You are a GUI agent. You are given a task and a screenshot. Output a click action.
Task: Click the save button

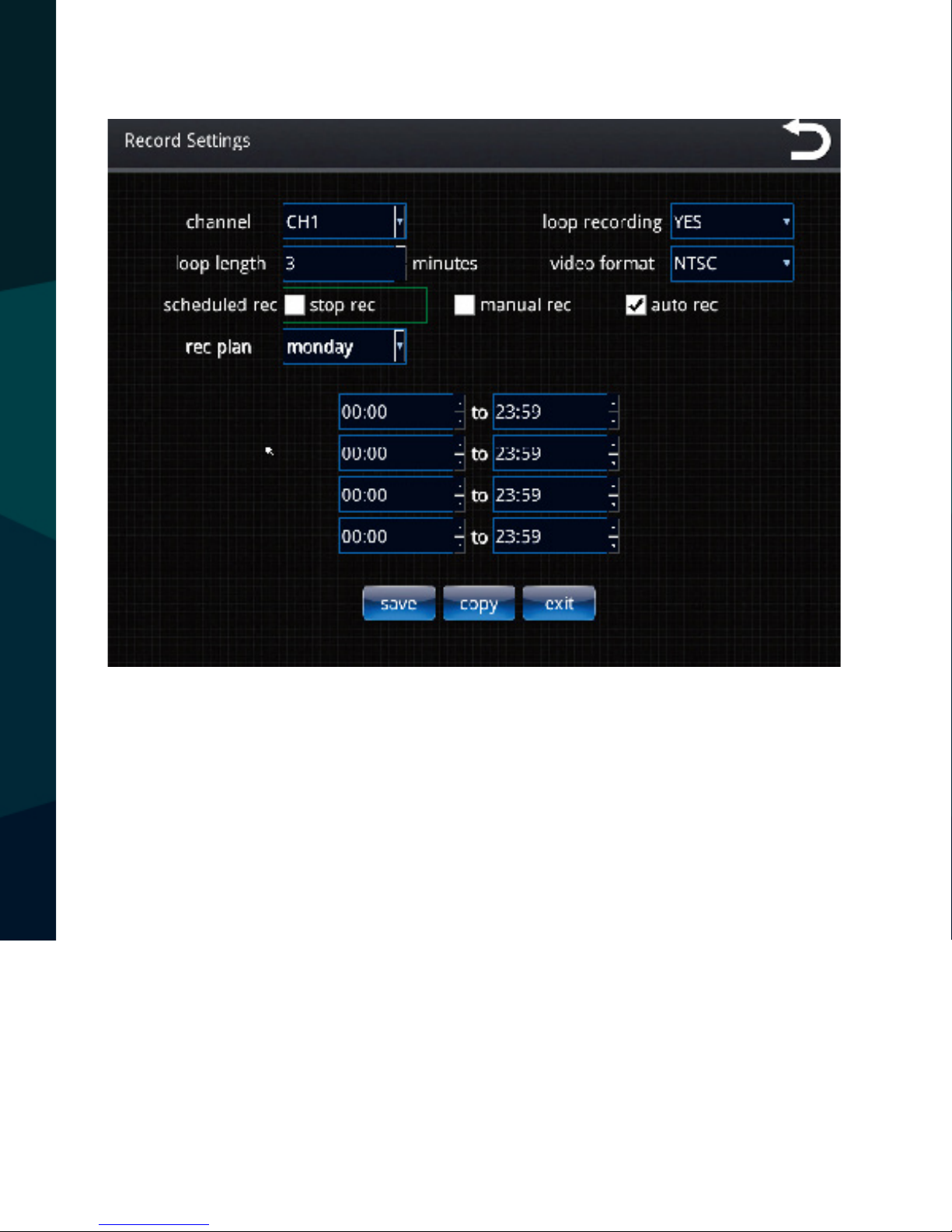click(399, 603)
